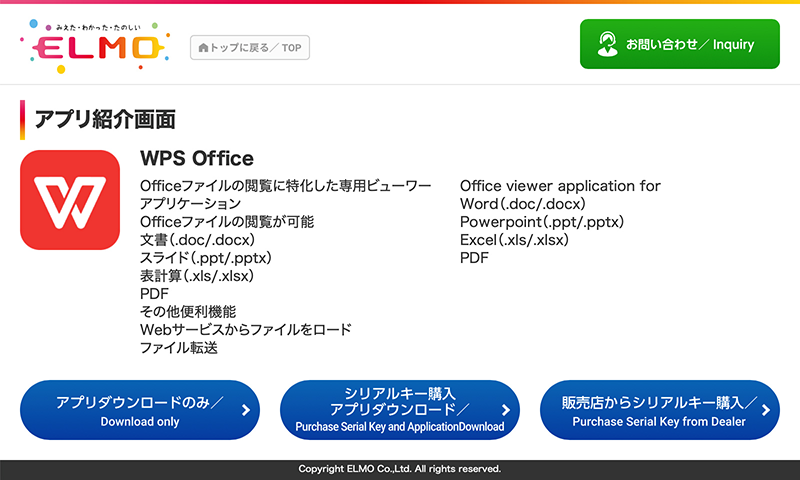Click the gradient accent bar beside アプリ紹介画面
This screenshot has width=800, height=480.
coord(22,120)
